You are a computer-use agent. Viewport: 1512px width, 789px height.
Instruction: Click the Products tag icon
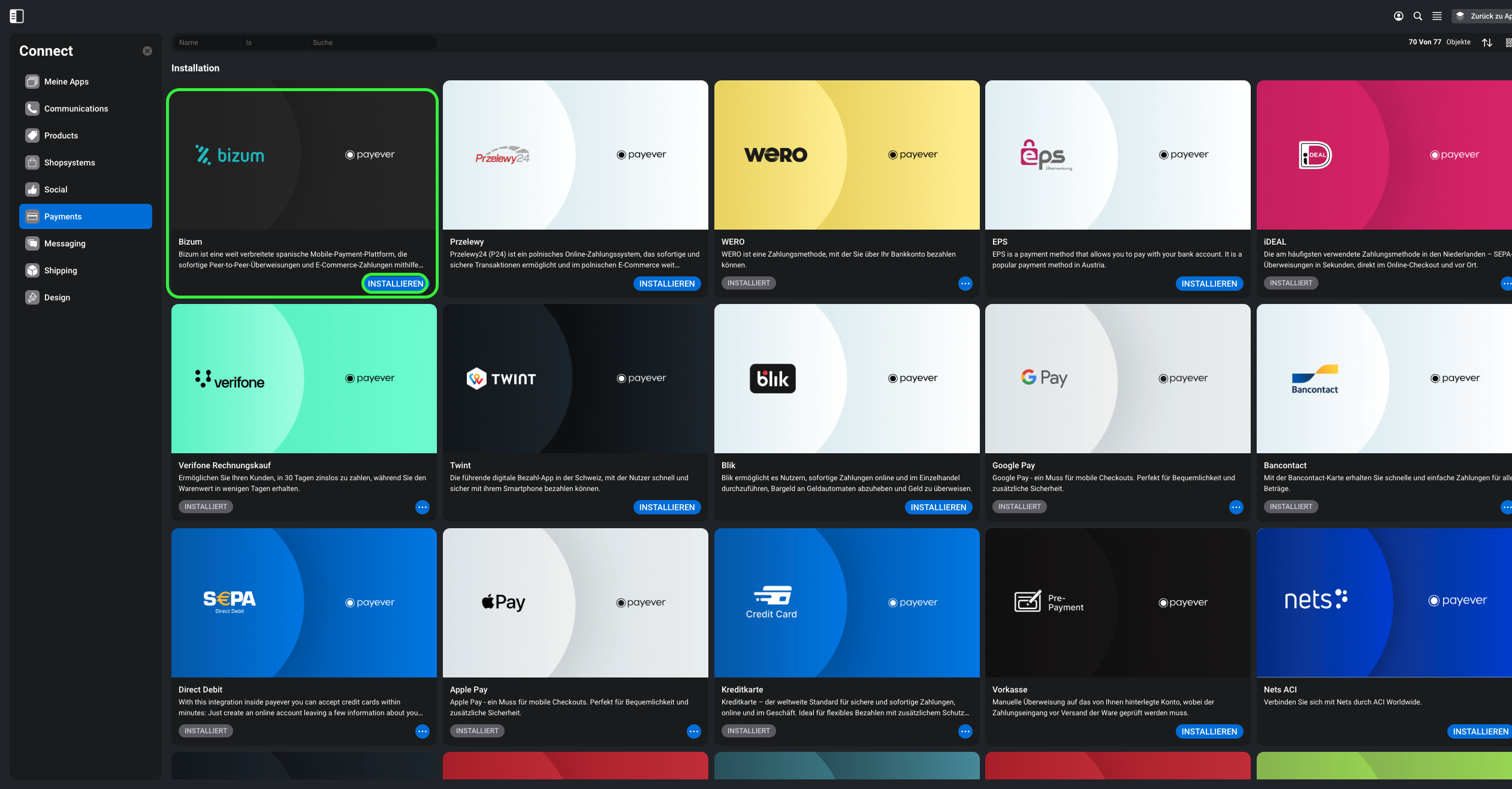[32, 135]
